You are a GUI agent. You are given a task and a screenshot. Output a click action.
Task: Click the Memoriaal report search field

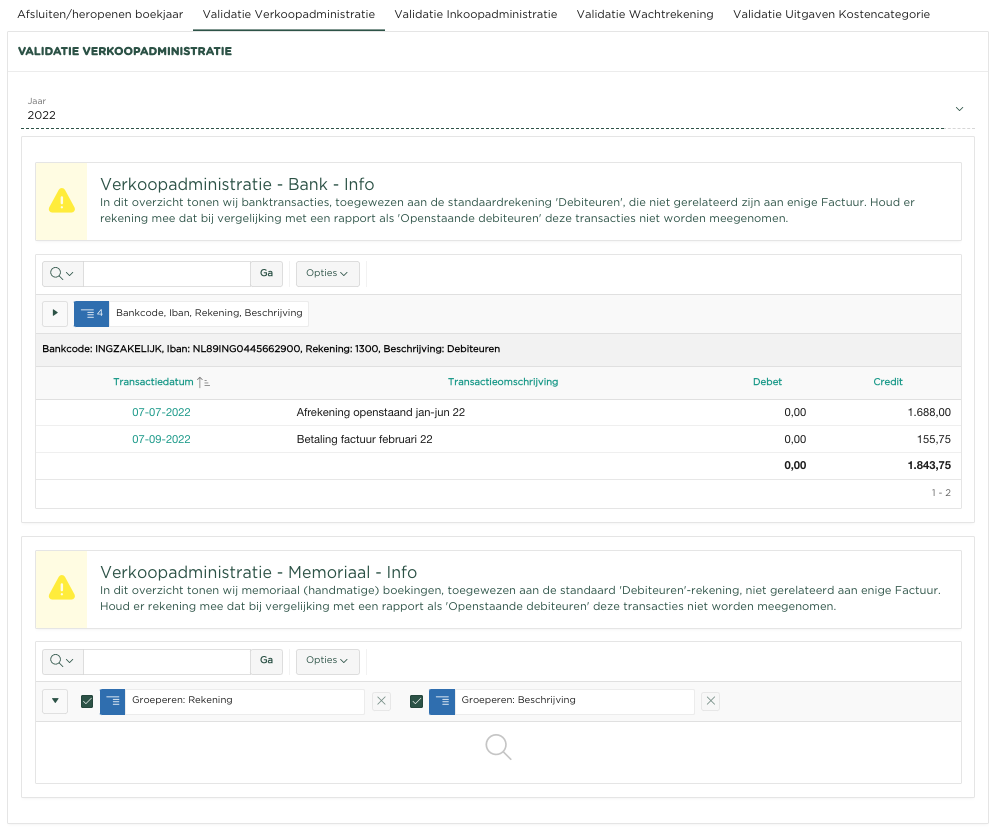[166, 661]
